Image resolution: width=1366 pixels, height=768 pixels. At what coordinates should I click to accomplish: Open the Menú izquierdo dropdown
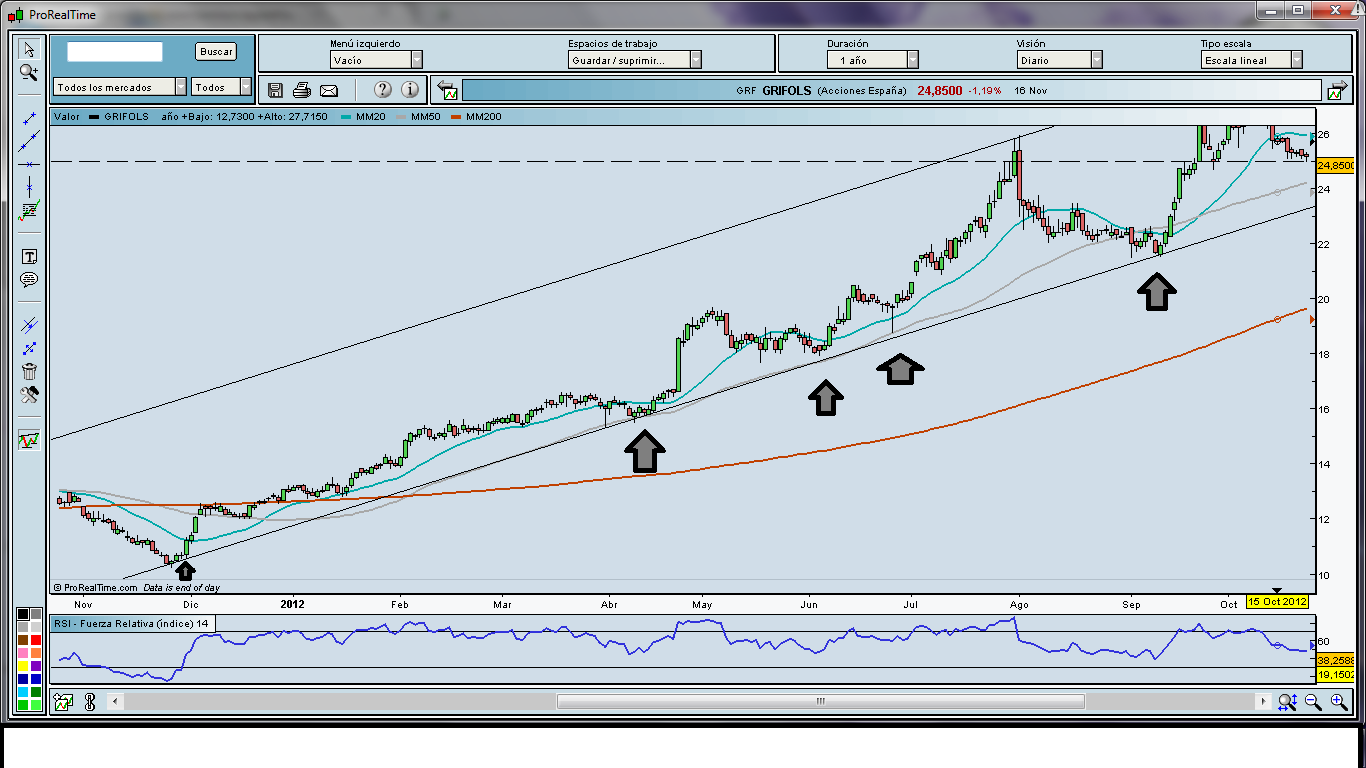(377, 60)
